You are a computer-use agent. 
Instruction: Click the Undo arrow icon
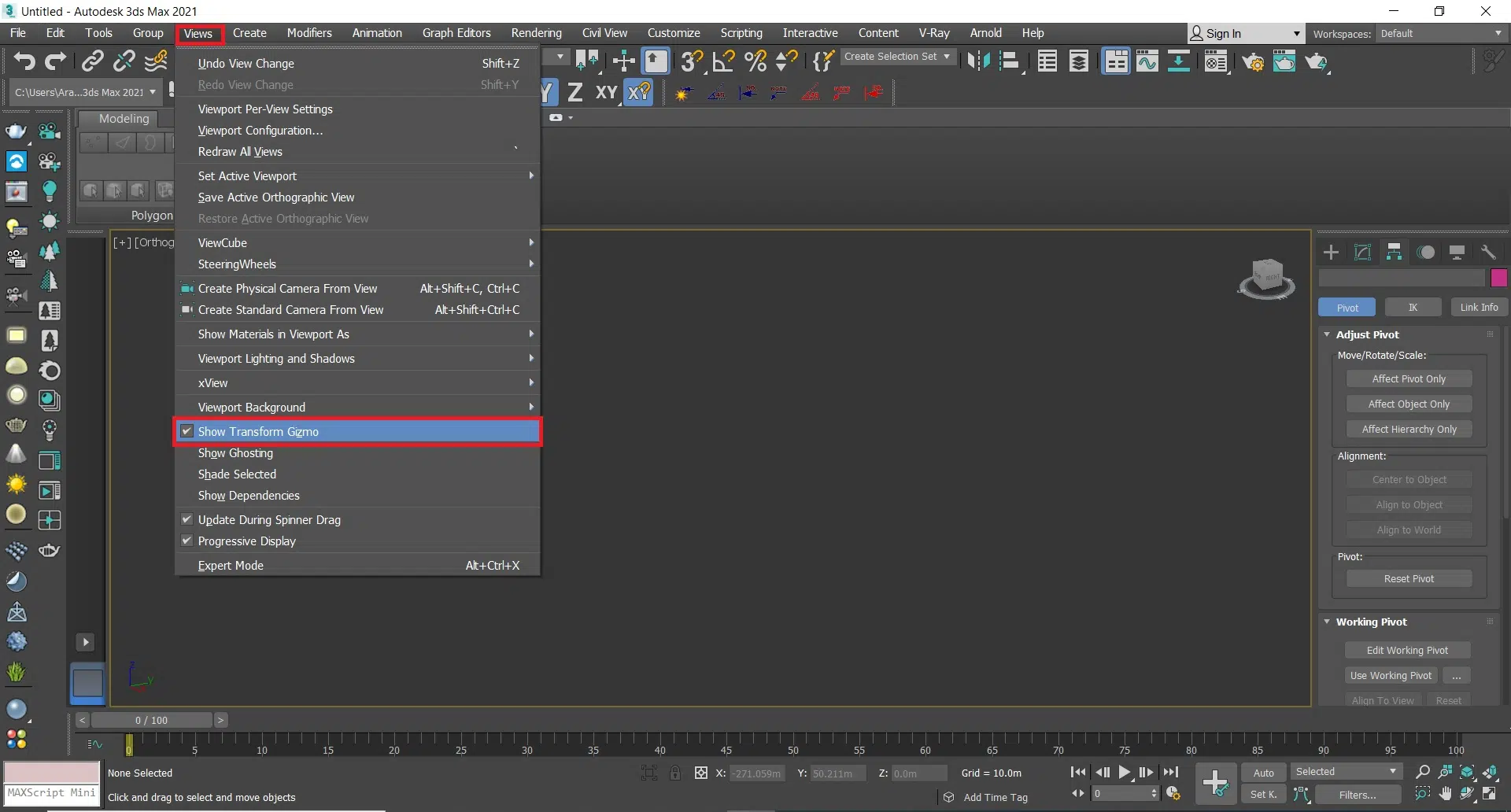tap(24, 61)
